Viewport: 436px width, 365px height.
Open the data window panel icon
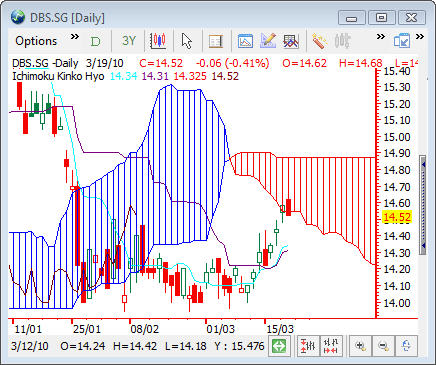216,41
